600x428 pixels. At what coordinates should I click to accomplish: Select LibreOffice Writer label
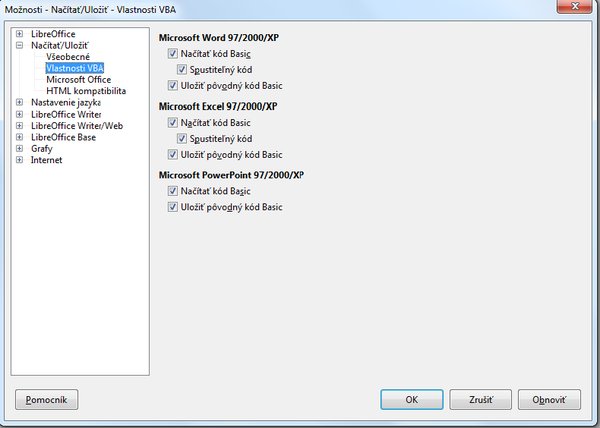tap(66, 114)
